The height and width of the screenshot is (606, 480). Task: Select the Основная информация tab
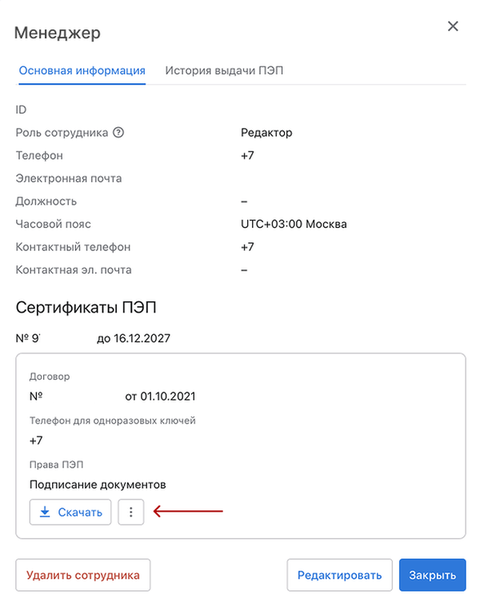click(82, 71)
